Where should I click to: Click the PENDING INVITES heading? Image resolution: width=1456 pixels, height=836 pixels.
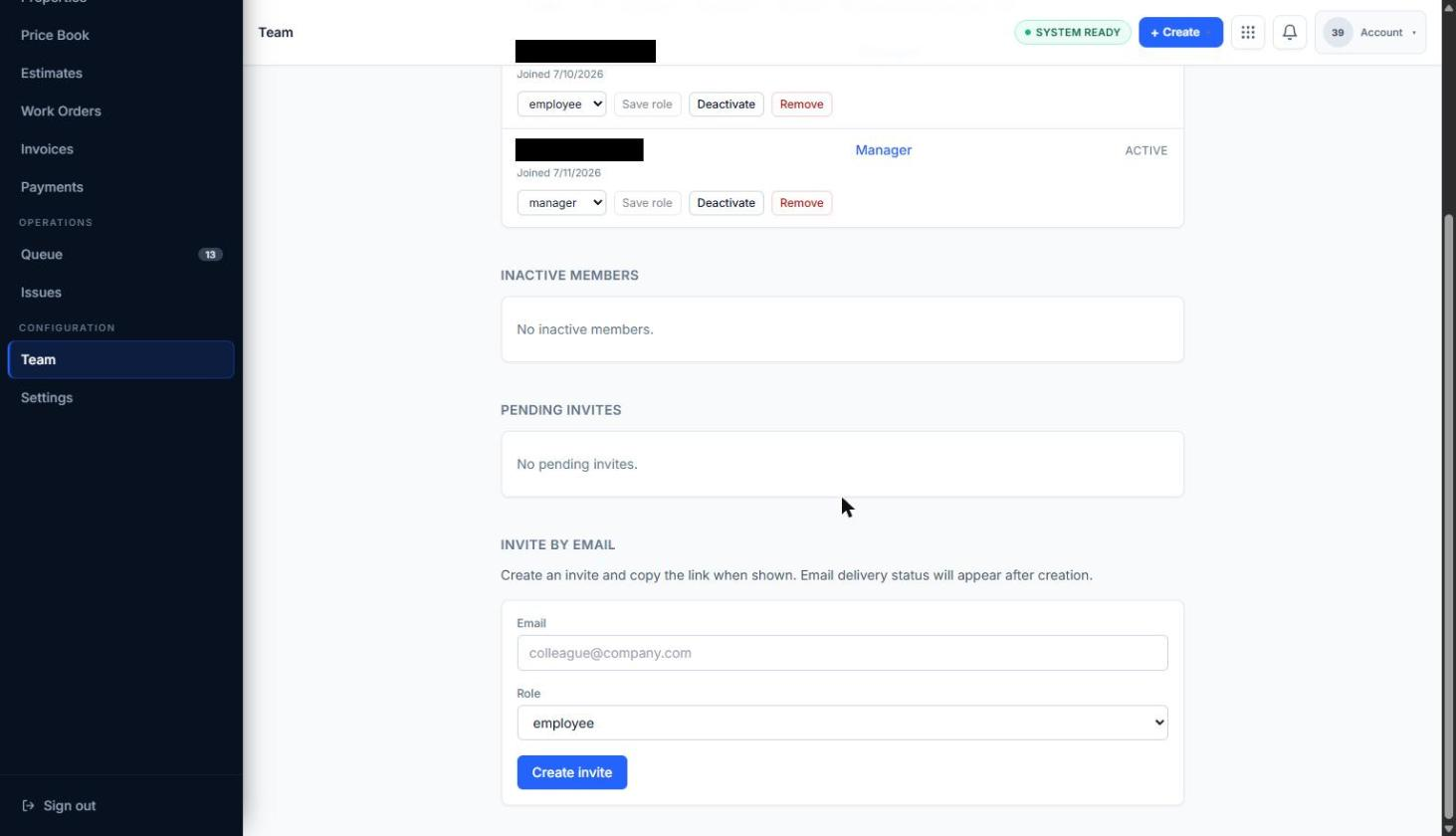561,410
